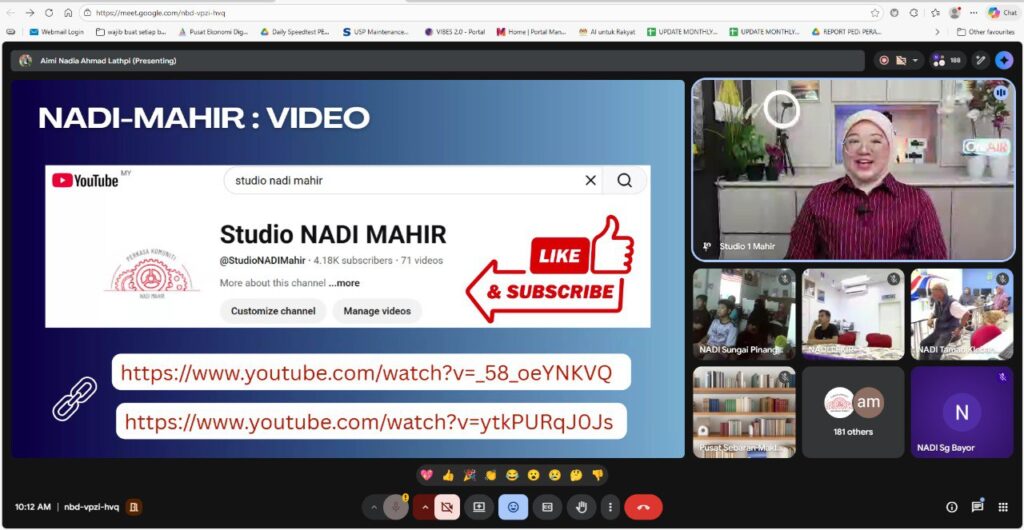Toggle the microphone button
The image size is (1024, 530).
coord(396,507)
